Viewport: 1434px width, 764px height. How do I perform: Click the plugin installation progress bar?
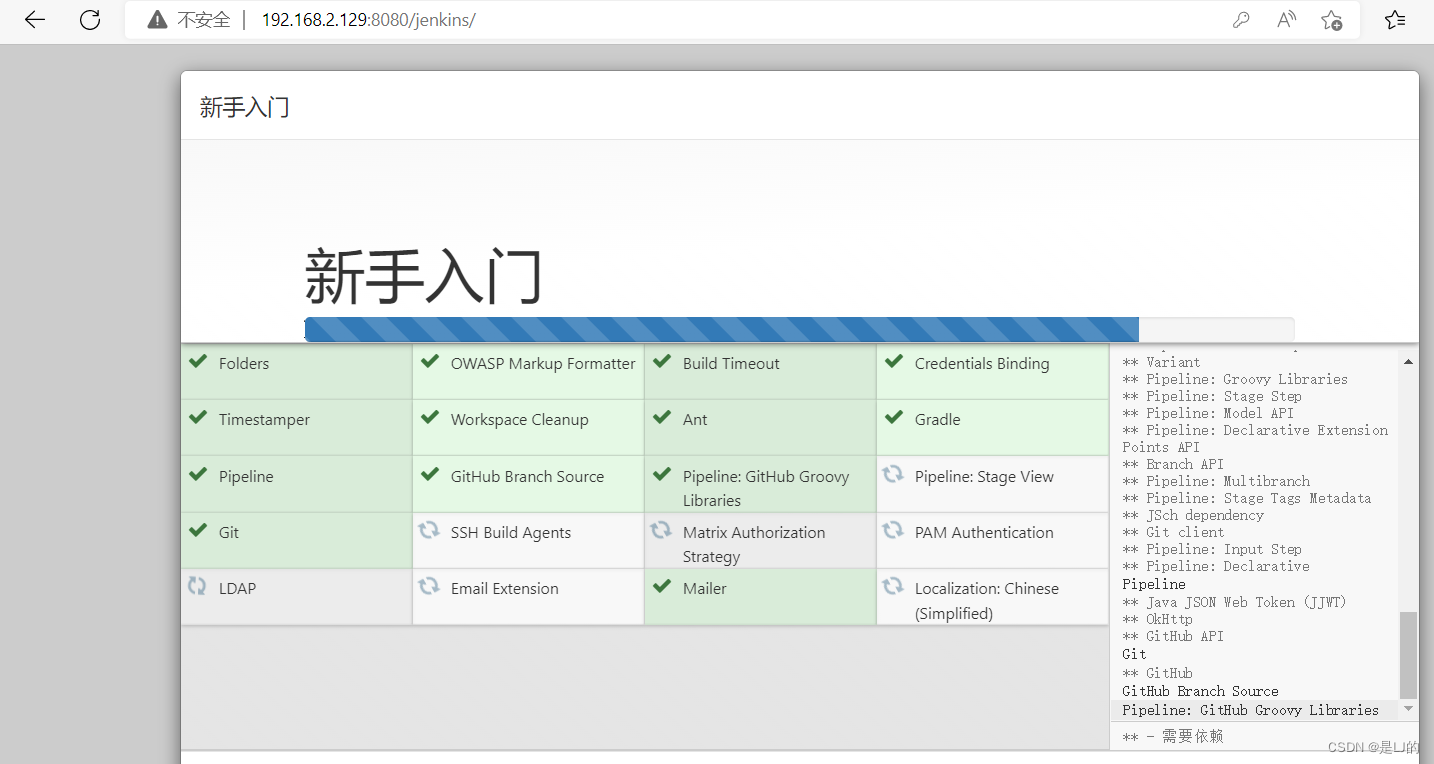(799, 329)
